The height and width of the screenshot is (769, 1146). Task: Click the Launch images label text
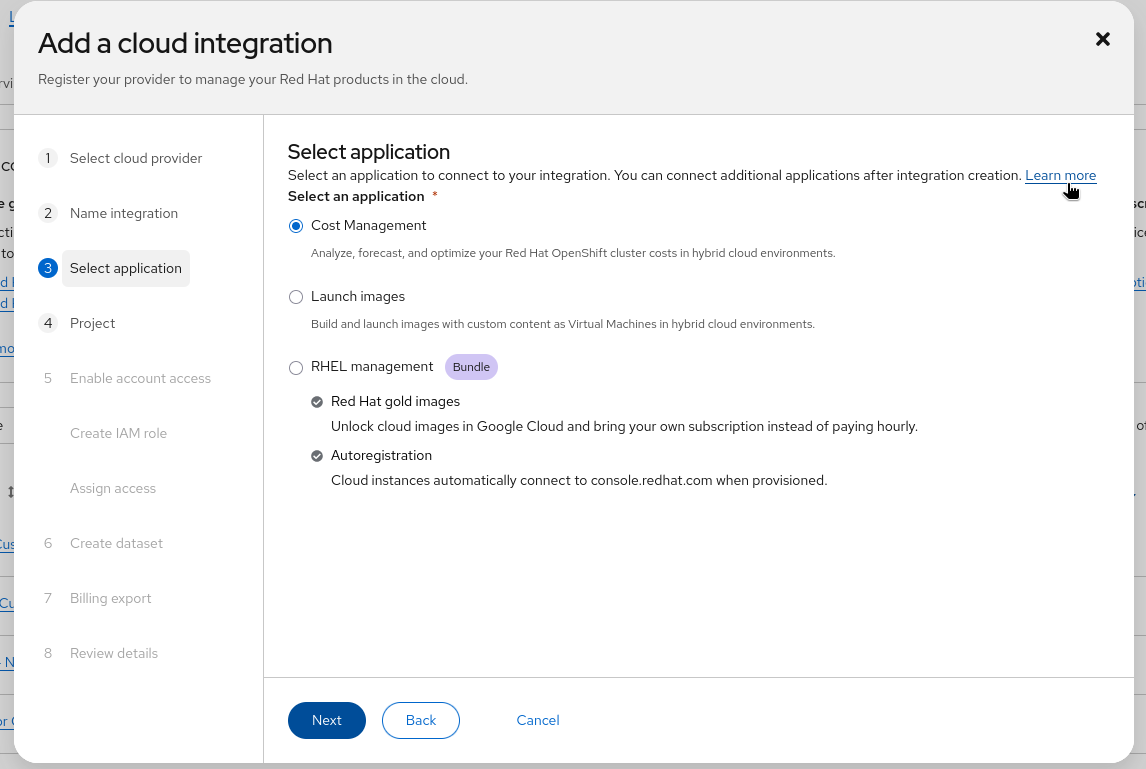(358, 297)
